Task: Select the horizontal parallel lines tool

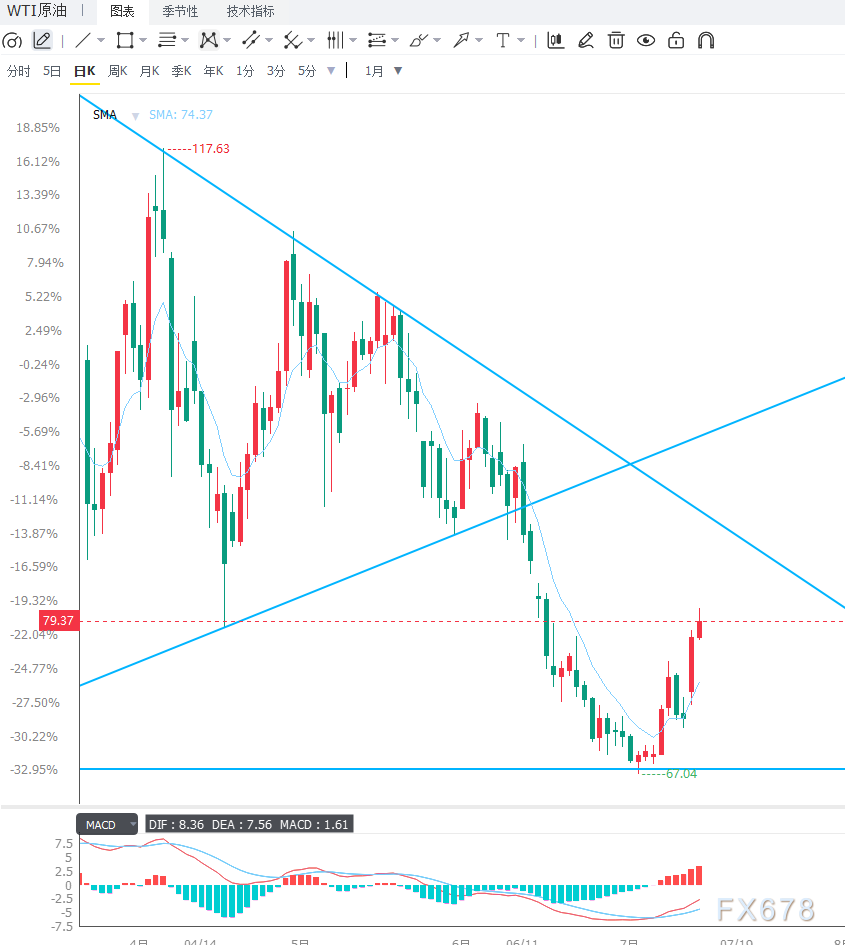Action: (x=166, y=40)
